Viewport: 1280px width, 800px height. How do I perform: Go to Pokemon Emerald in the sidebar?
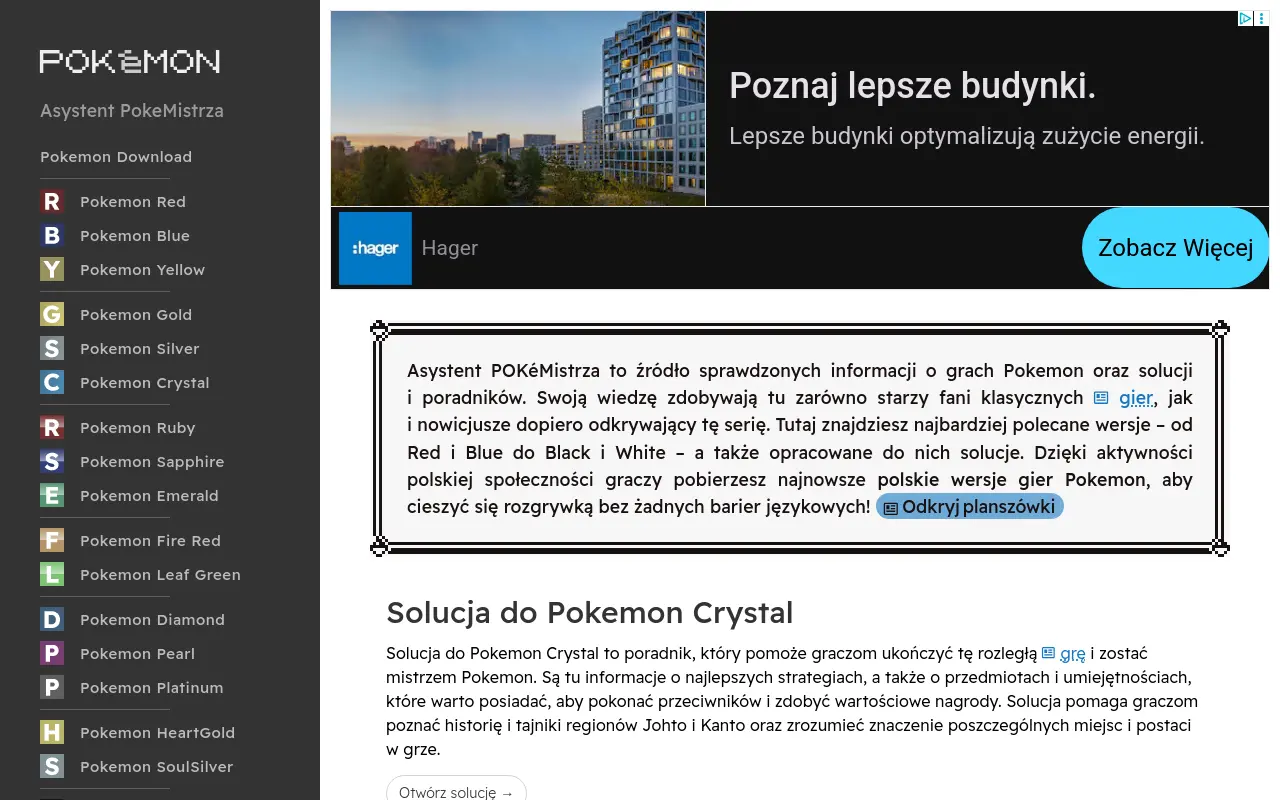coord(149,496)
